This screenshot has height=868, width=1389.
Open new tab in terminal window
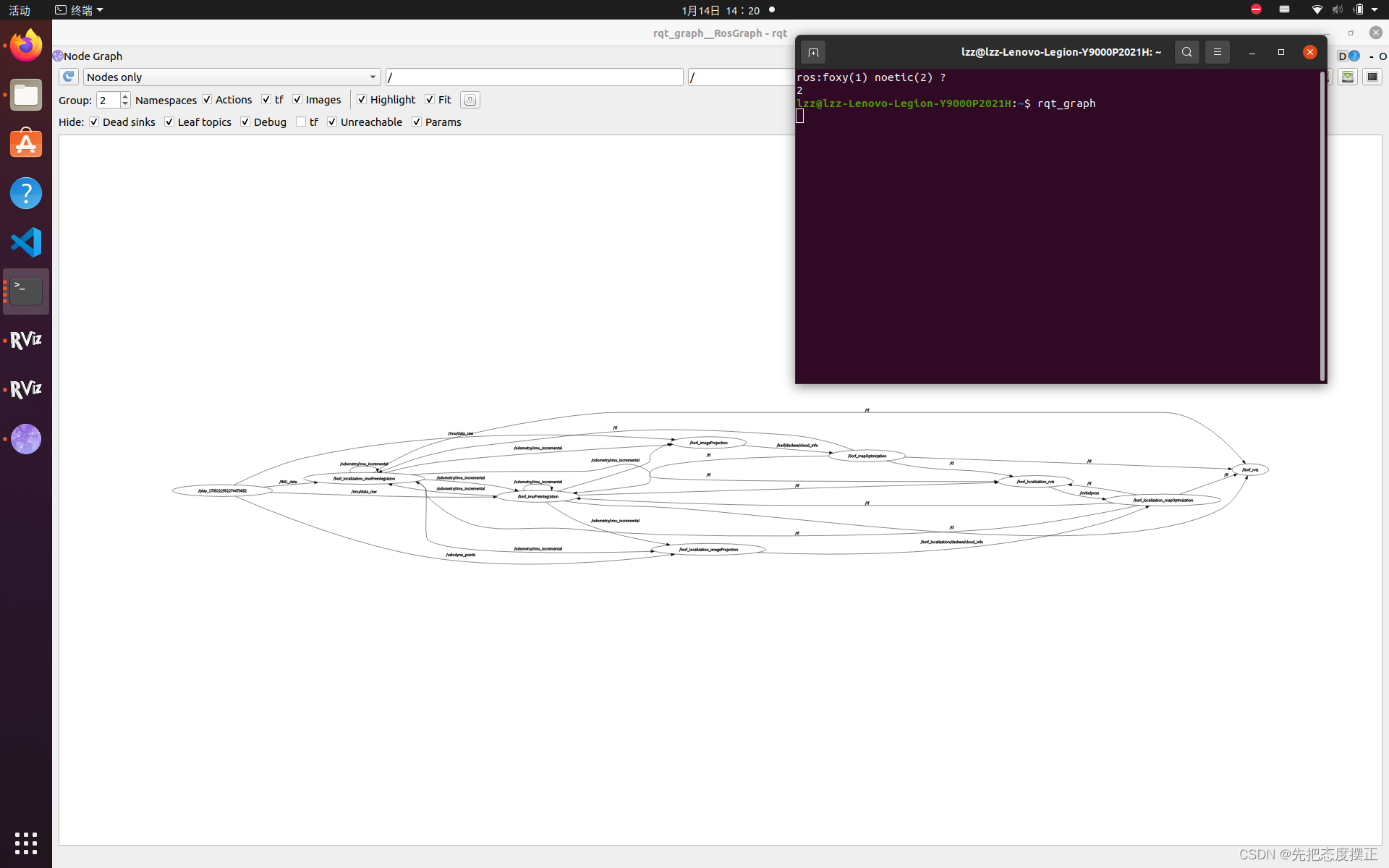(x=813, y=52)
